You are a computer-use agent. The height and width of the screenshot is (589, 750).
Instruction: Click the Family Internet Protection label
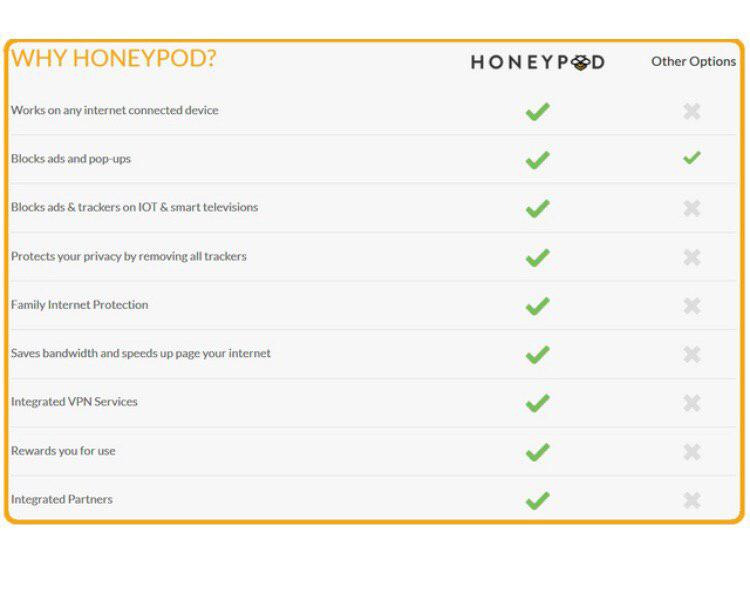coord(79,305)
